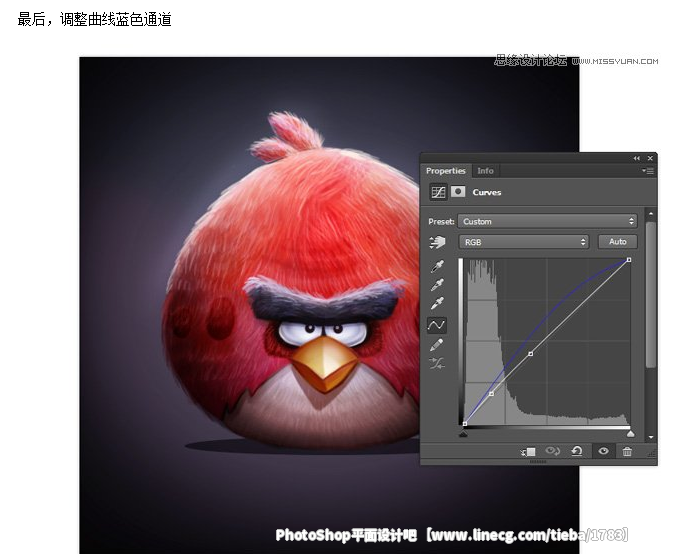This screenshot has width=684, height=554.
Task: Select the black point eyedropper
Action: point(437,266)
